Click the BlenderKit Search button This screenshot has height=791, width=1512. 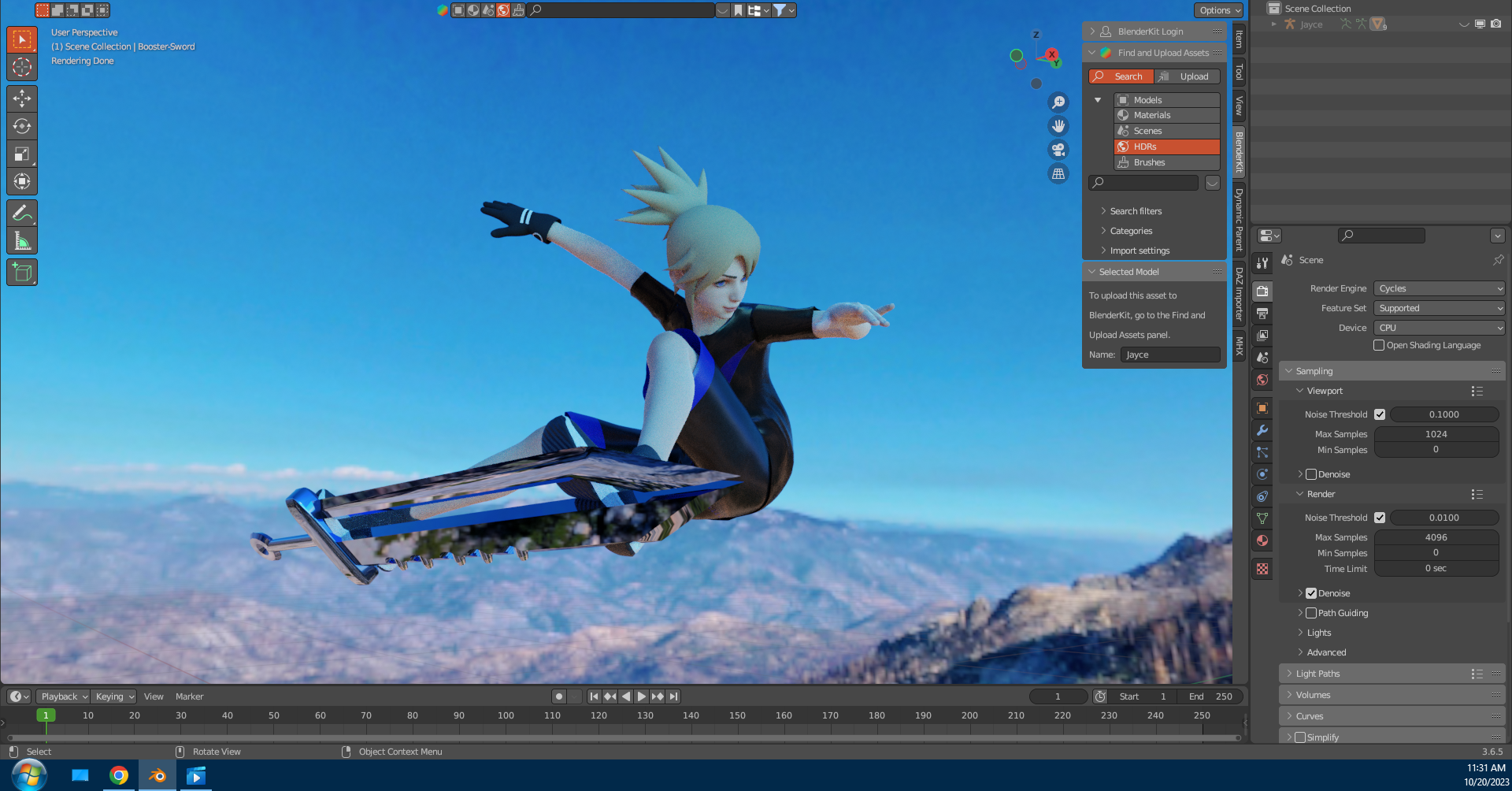(x=1121, y=76)
